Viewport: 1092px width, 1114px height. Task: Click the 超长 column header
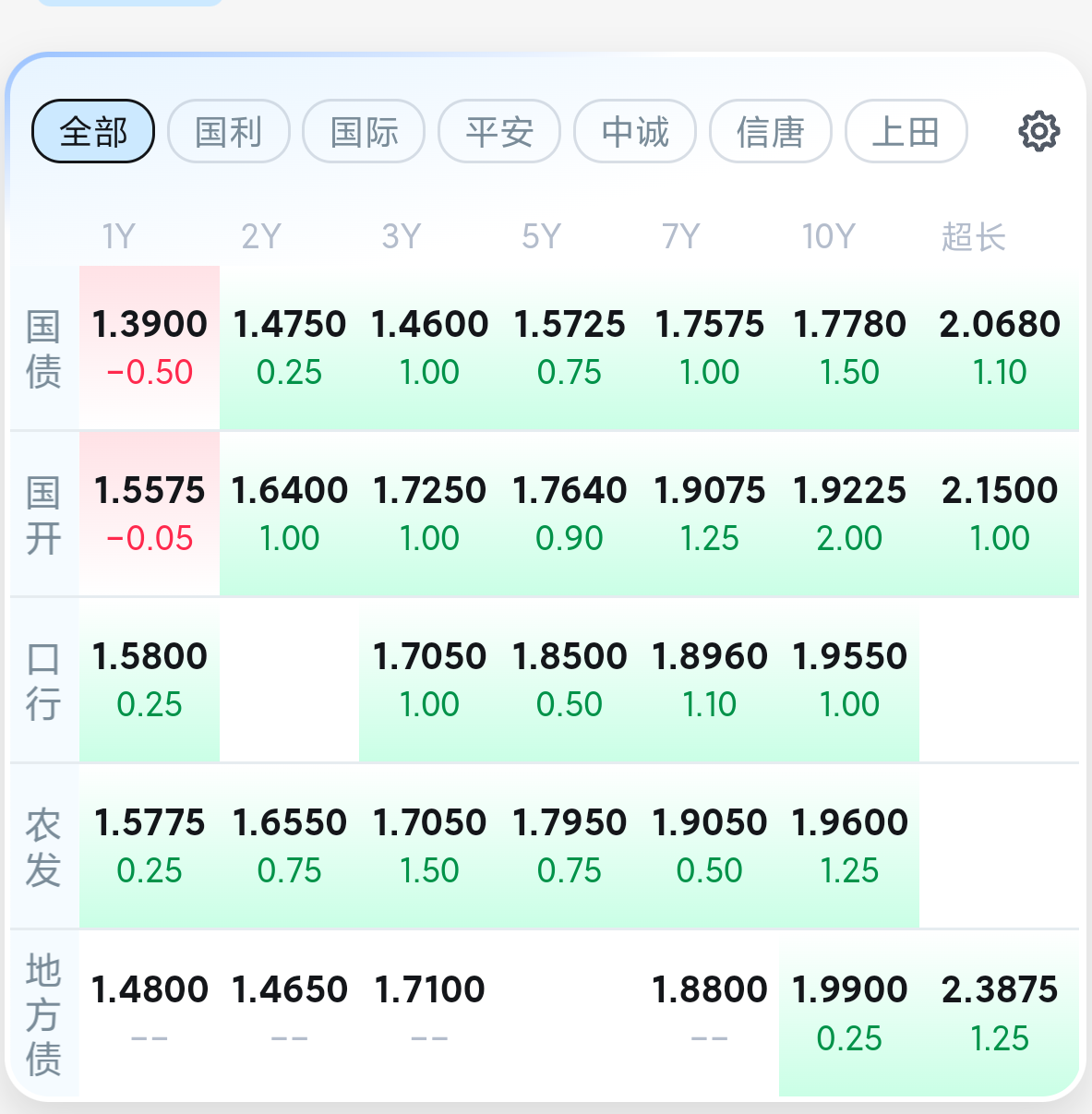[973, 237]
